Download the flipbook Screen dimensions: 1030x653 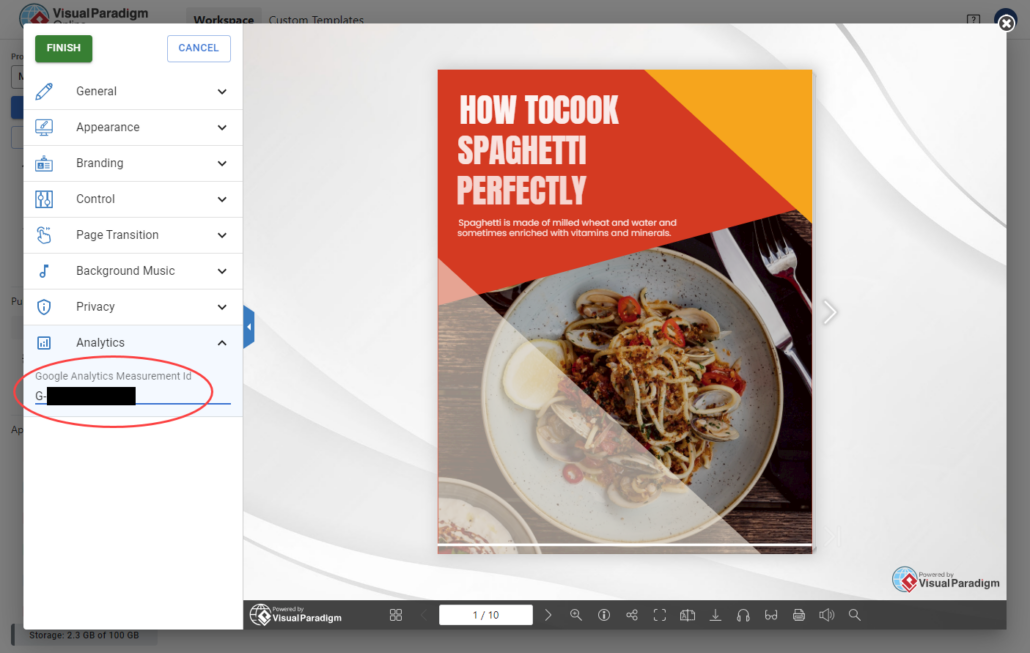715,614
